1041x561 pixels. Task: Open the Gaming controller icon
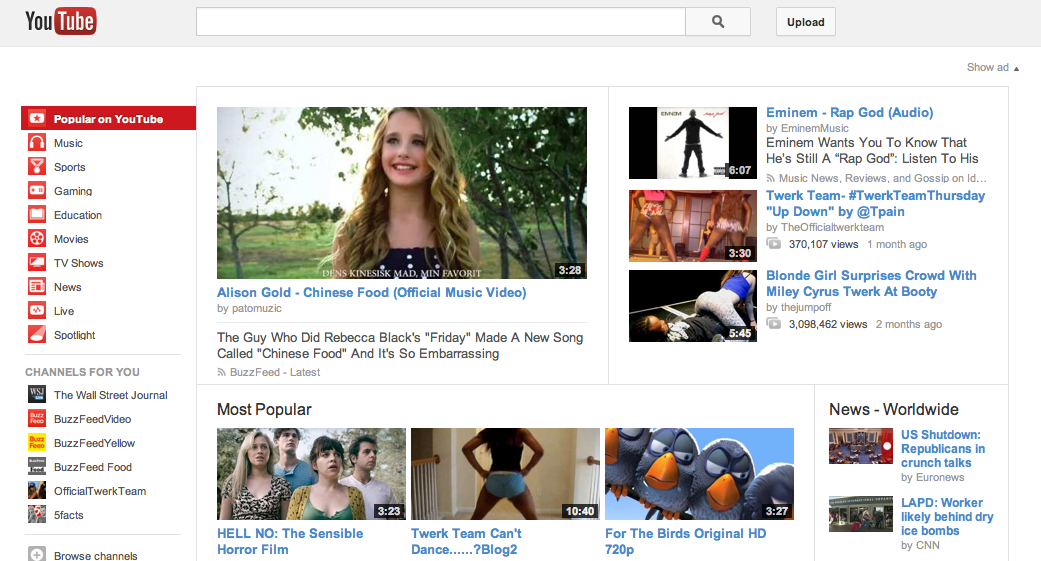click(x=37, y=191)
